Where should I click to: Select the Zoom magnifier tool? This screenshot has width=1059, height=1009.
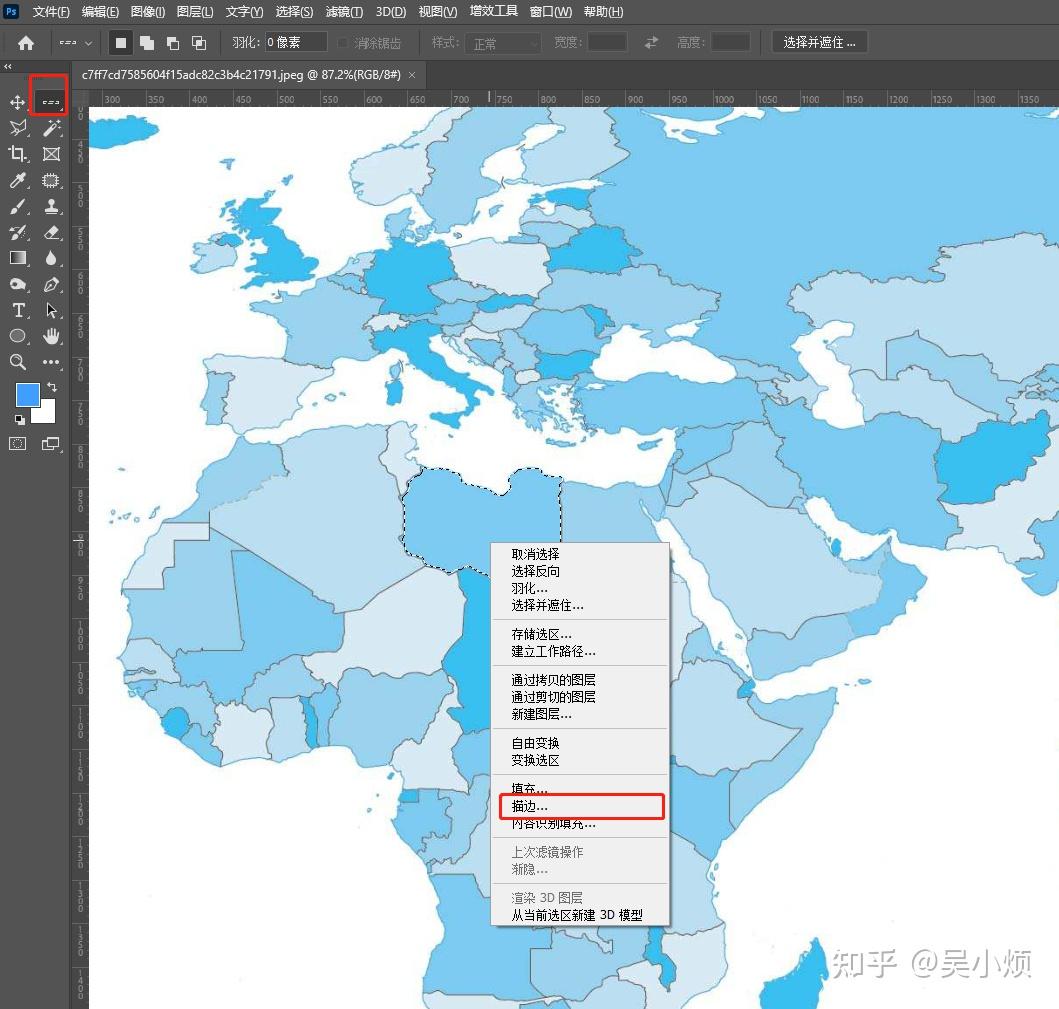tap(18, 362)
